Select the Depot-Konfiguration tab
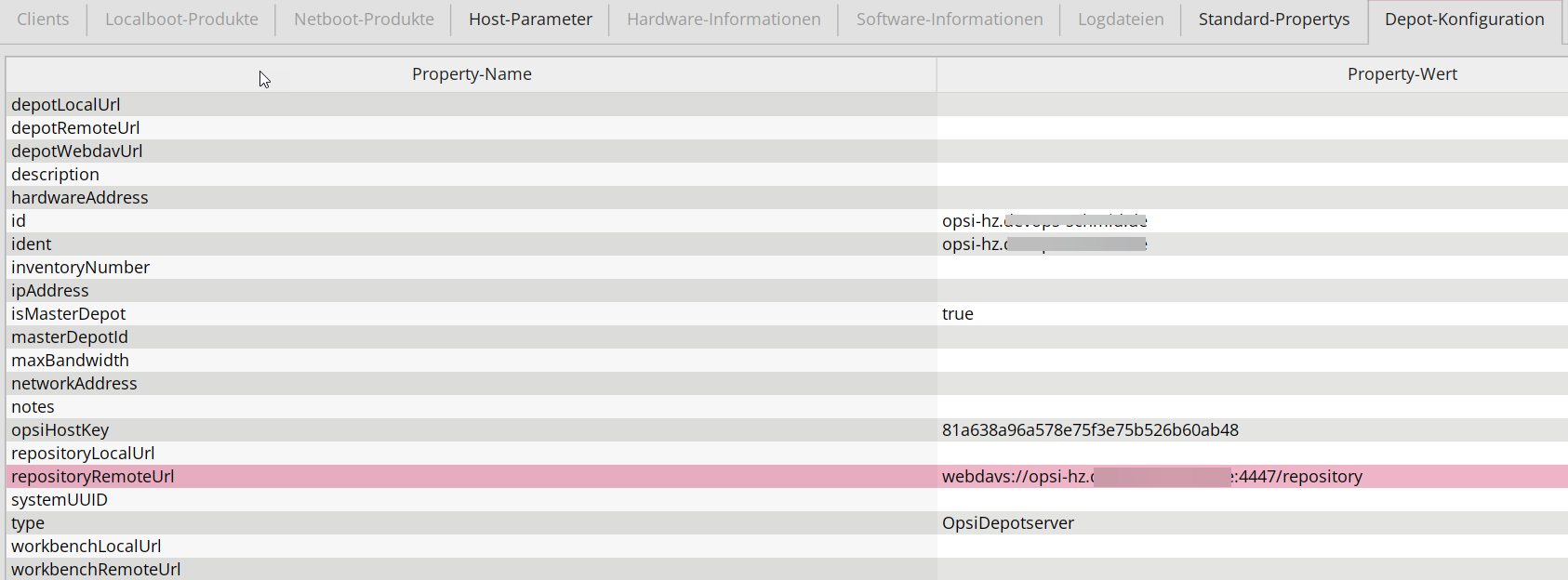This screenshot has width=1568, height=580. pyautogui.click(x=1465, y=20)
